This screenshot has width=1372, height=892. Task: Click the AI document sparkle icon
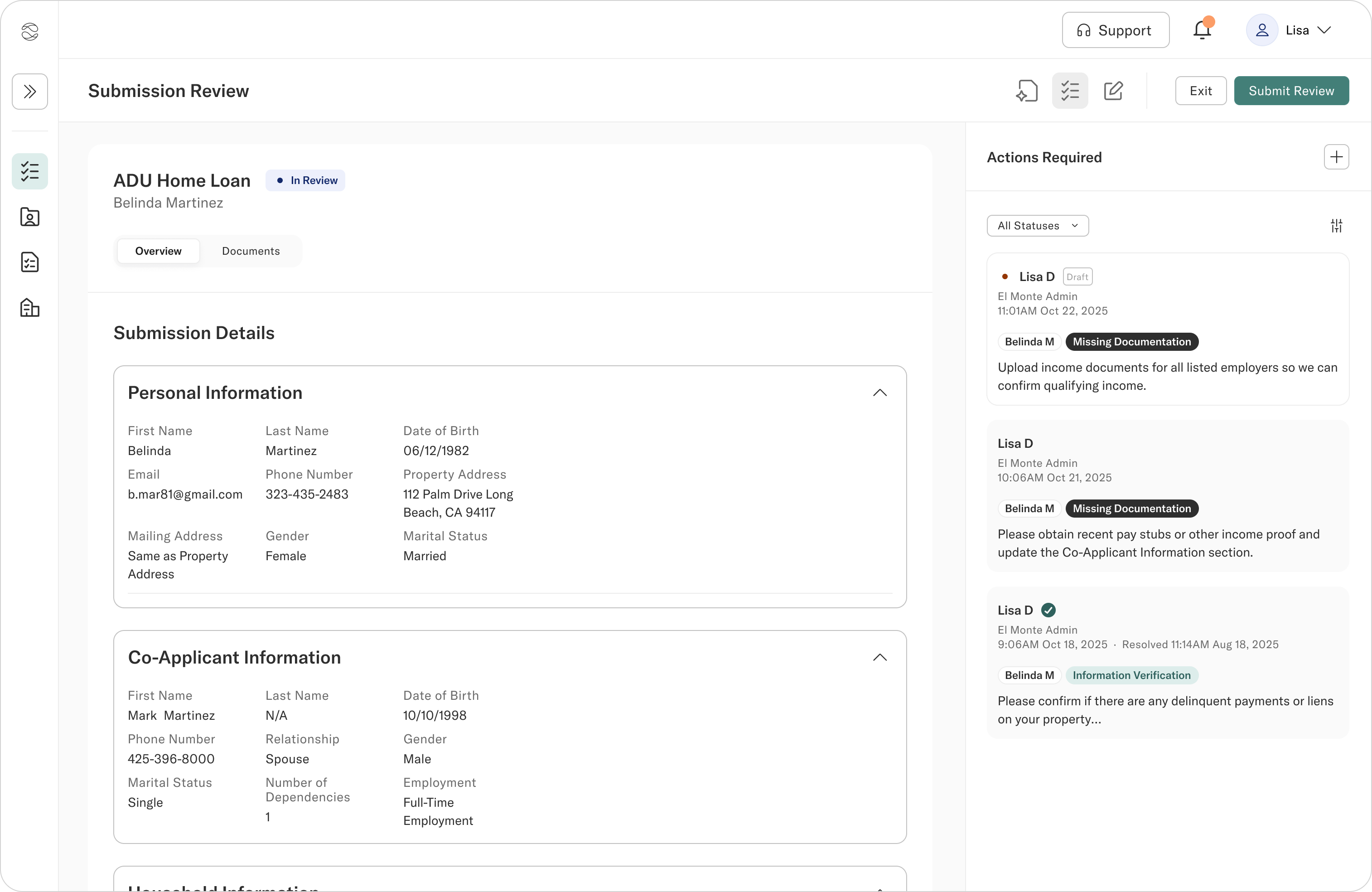click(1027, 91)
